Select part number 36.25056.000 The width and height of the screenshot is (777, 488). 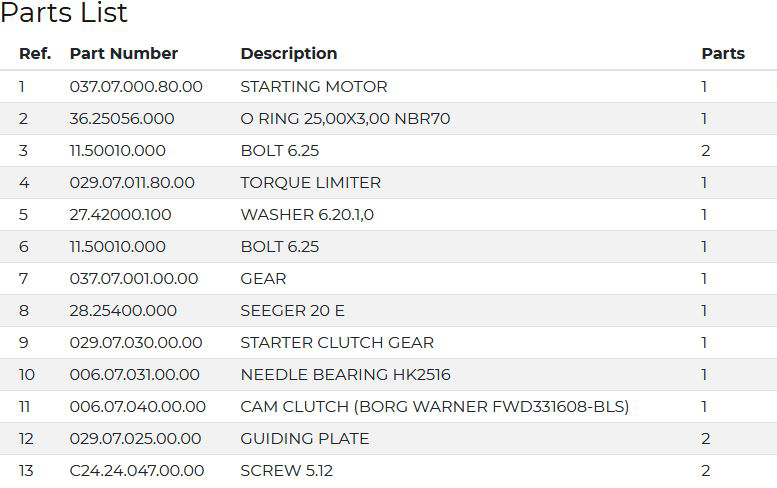[122, 119]
